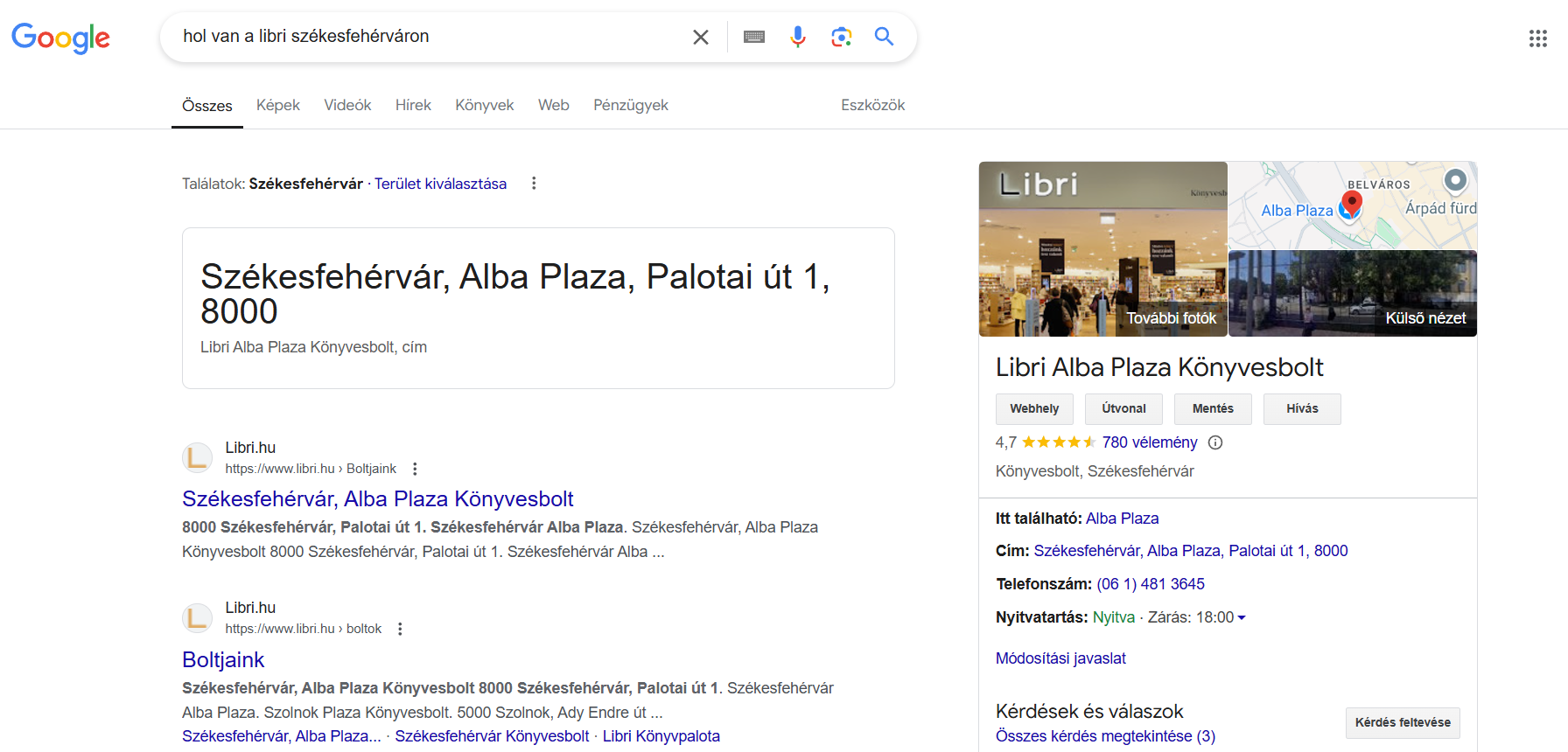Click the Mentés save button
The width and height of the screenshot is (1568, 752).
click(x=1213, y=409)
